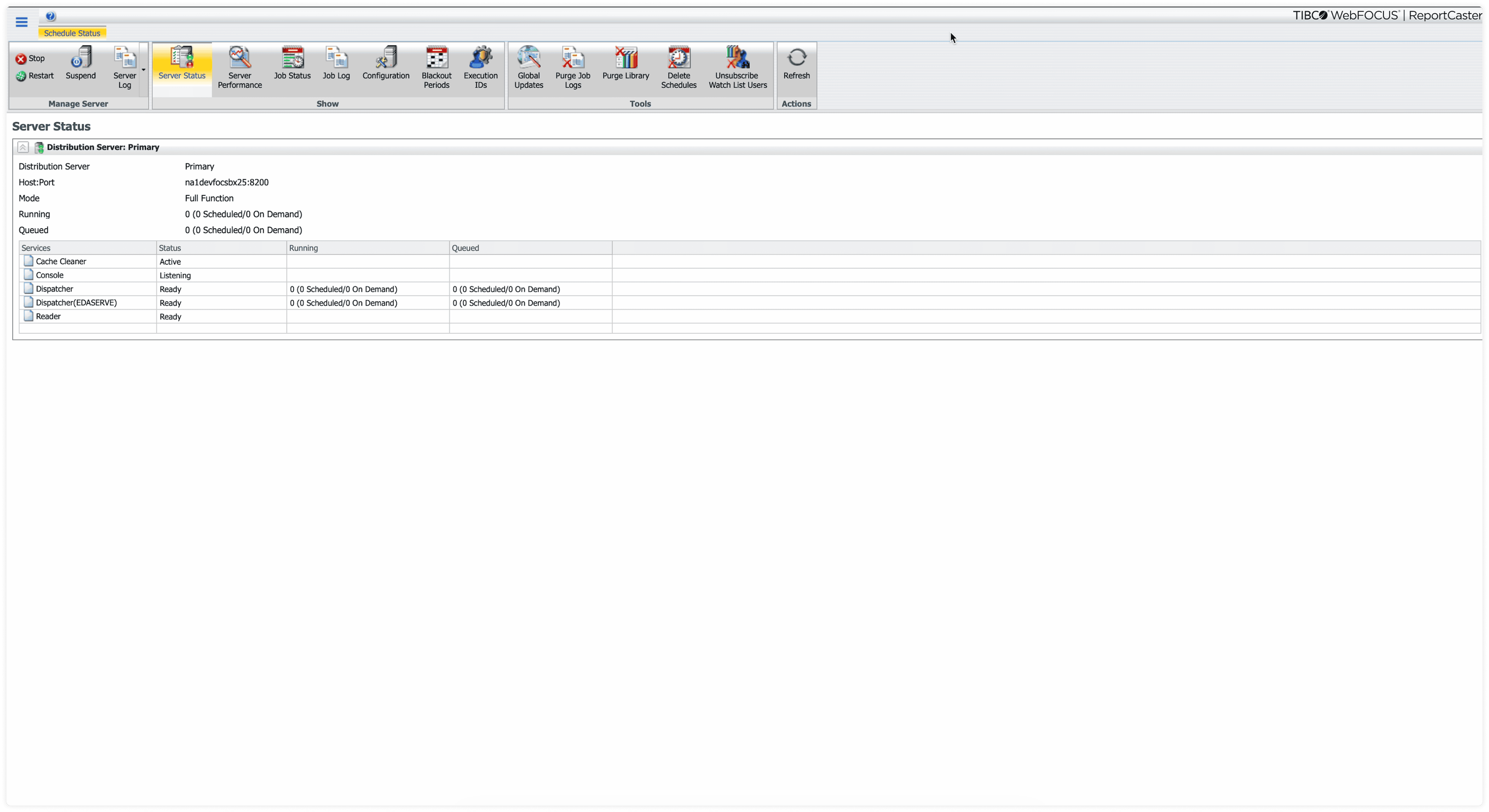Click the Stop server icon
This screenshot has height=812, width=1489.
click(x=21, y=58)
